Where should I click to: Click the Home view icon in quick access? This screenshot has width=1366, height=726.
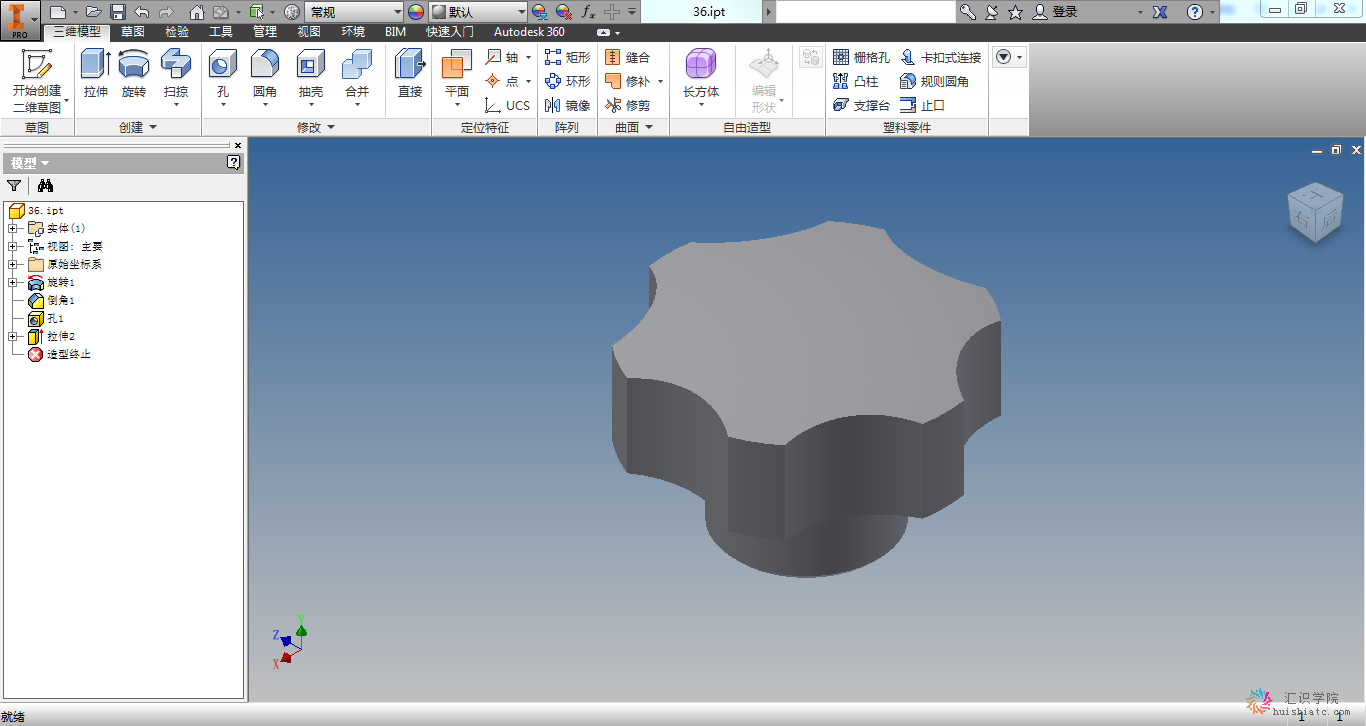tap(197, 12)
